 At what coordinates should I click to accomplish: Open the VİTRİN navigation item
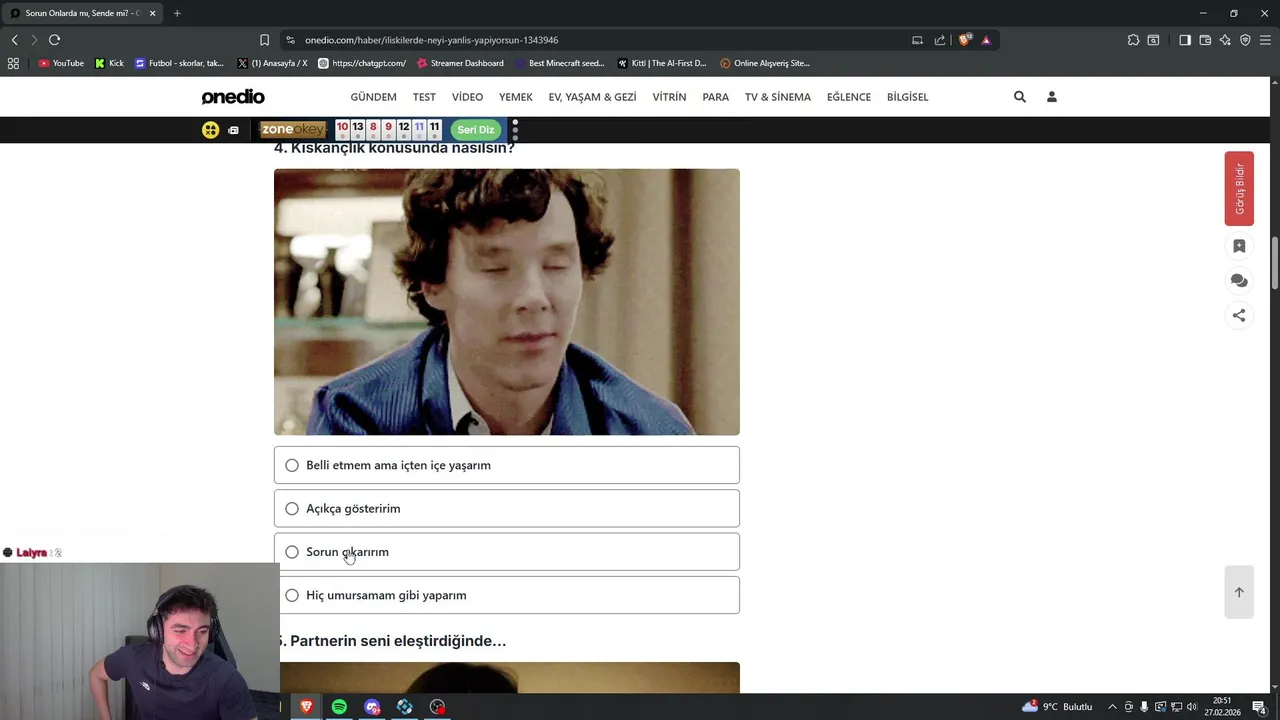click(669, 97)
